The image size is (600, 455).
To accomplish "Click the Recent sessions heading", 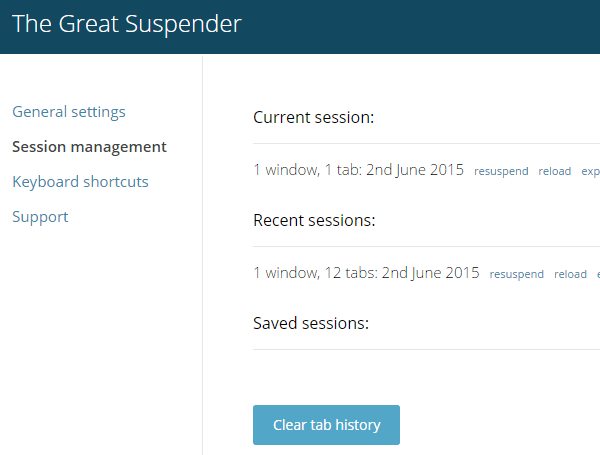I will [314, 220].
